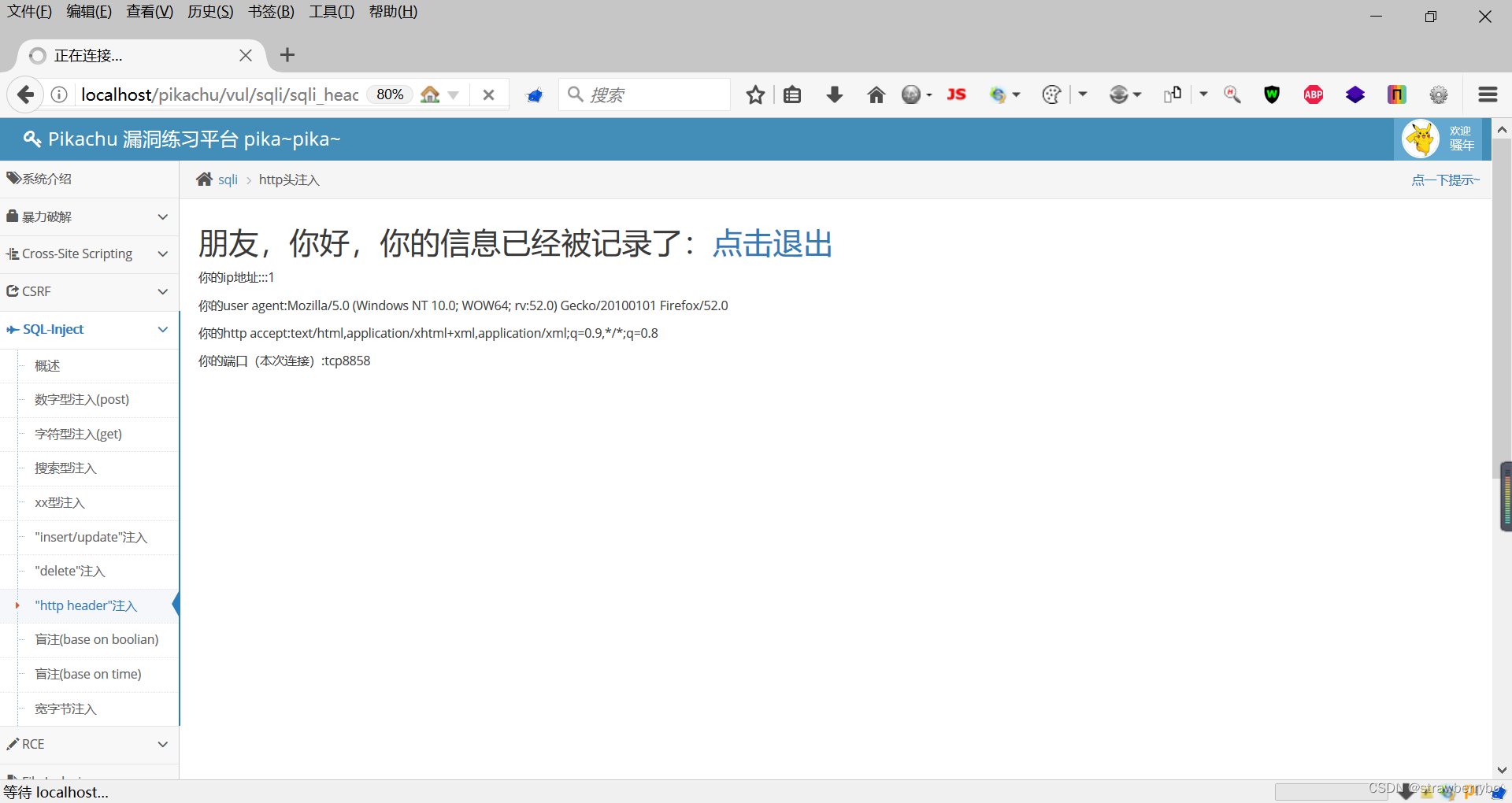
Task: Expand the Cross-Site Scripting section
Action: pyautogui.click(x=163, y=253)
